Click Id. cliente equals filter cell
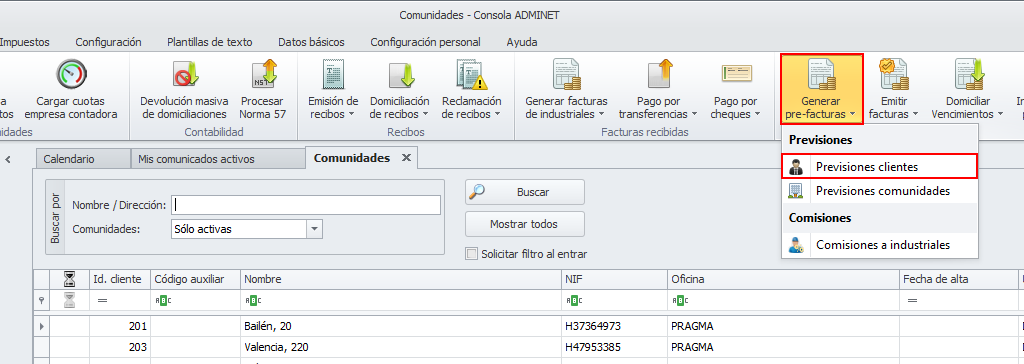 (x=120, y=301)
